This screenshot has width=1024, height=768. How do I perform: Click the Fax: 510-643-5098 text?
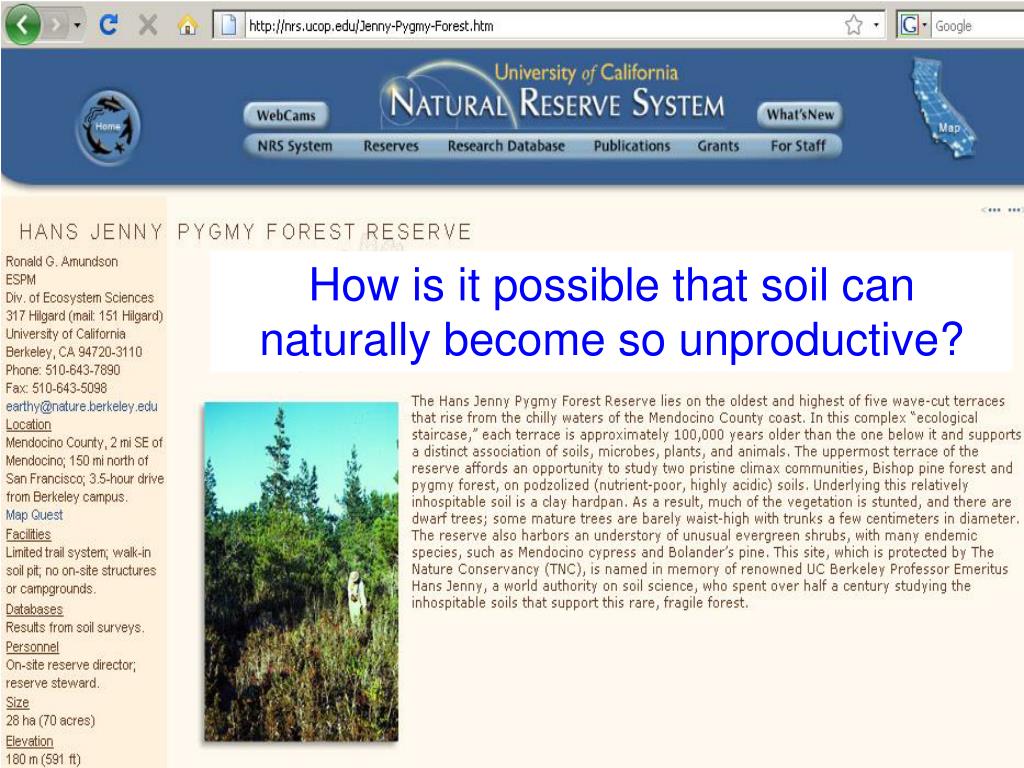pyautogui.click(x=56, y=388)
